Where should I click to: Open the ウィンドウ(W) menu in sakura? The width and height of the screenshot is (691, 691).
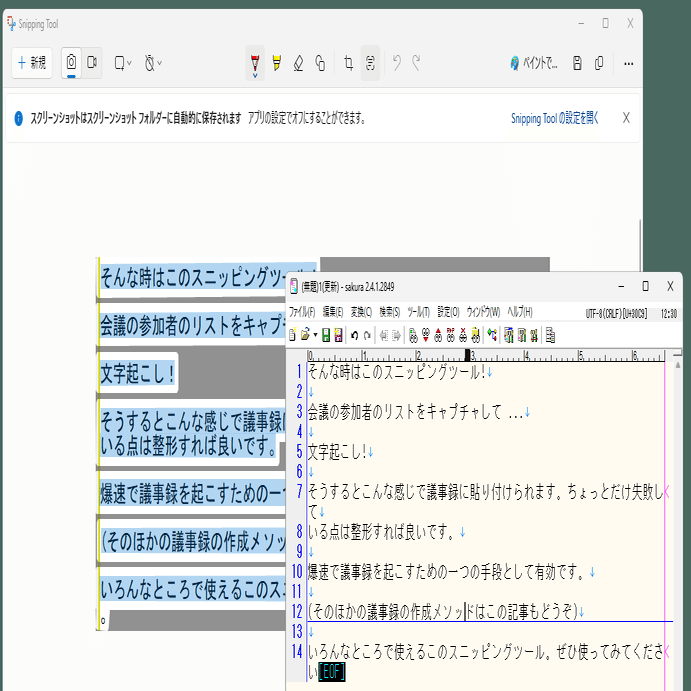tap(483, 312)
